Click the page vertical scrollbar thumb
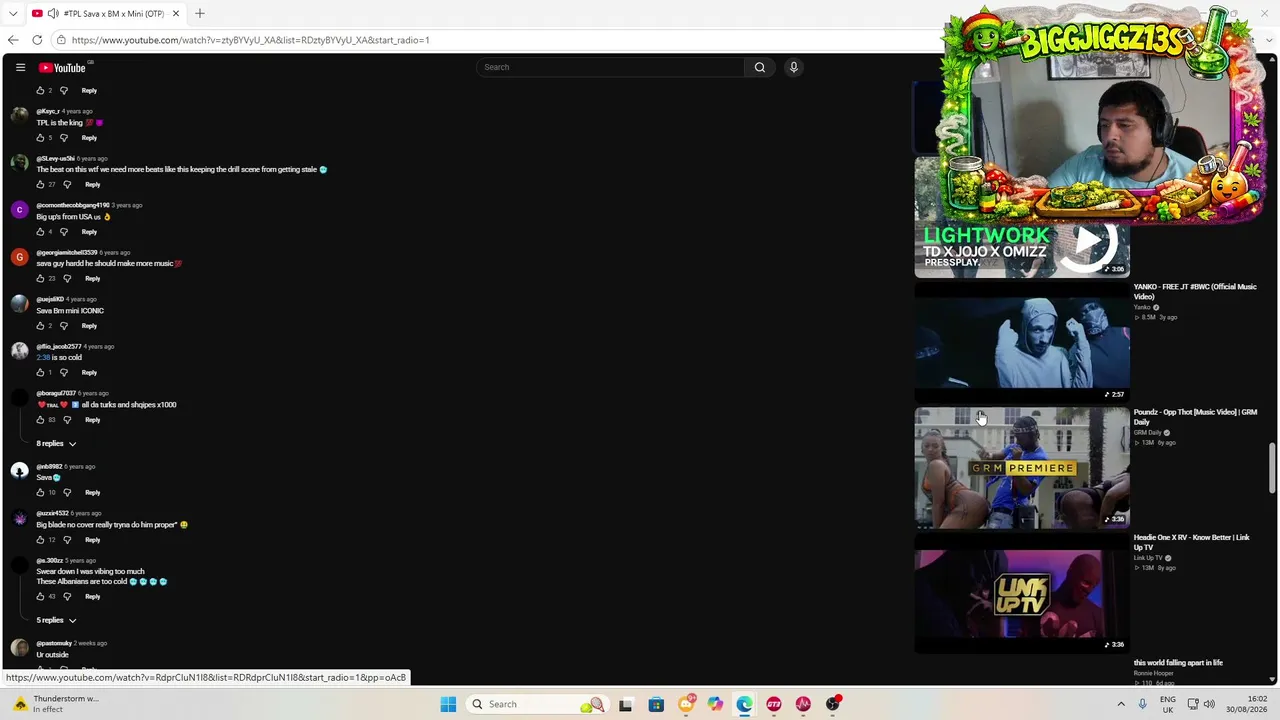The height and width of the screenshot is (720, 1280). coord(1272,469)
